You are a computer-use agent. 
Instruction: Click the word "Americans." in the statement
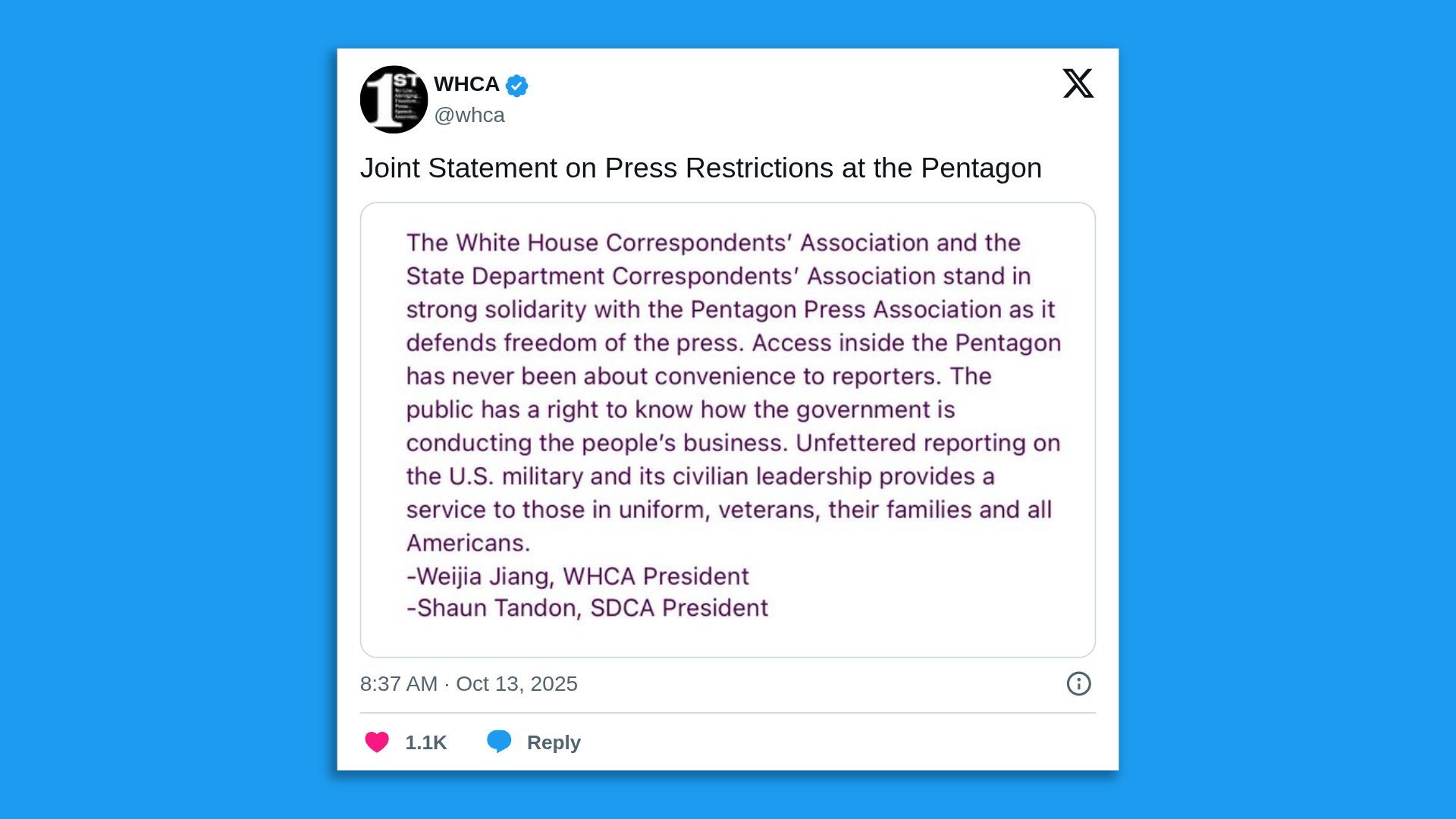click(x=469, y=543)
